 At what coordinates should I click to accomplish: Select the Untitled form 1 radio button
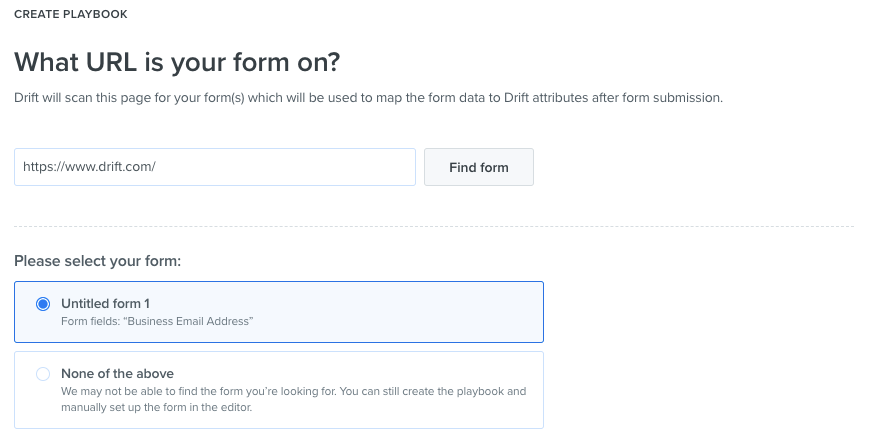(43, 304)
